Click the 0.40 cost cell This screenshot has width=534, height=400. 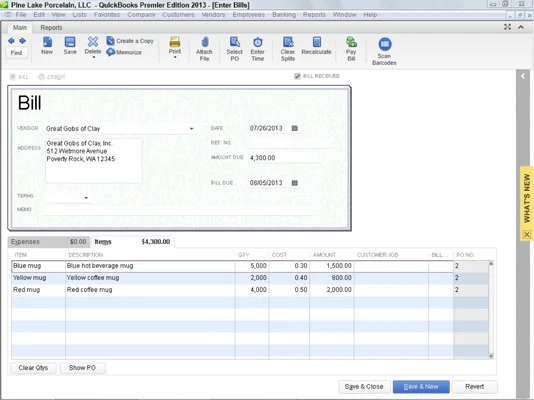(x=289, y=278)
